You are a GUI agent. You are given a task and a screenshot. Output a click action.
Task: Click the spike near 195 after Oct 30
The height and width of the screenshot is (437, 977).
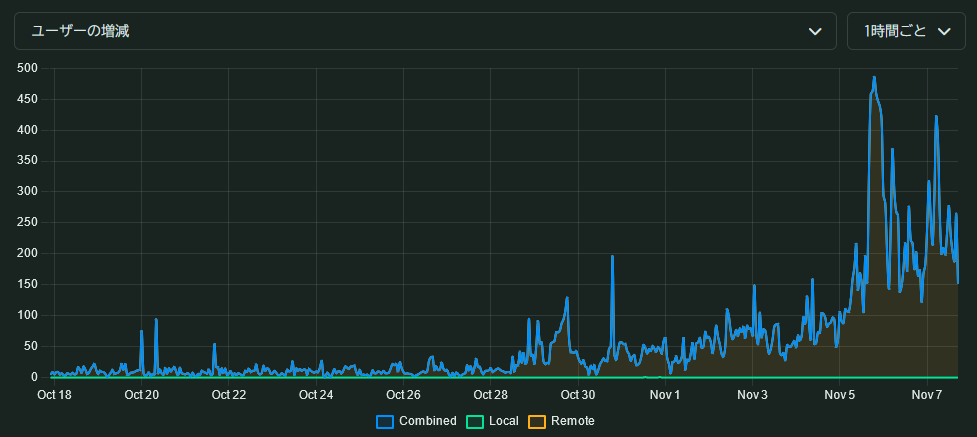pyautogui.click(x=612, y=257)
